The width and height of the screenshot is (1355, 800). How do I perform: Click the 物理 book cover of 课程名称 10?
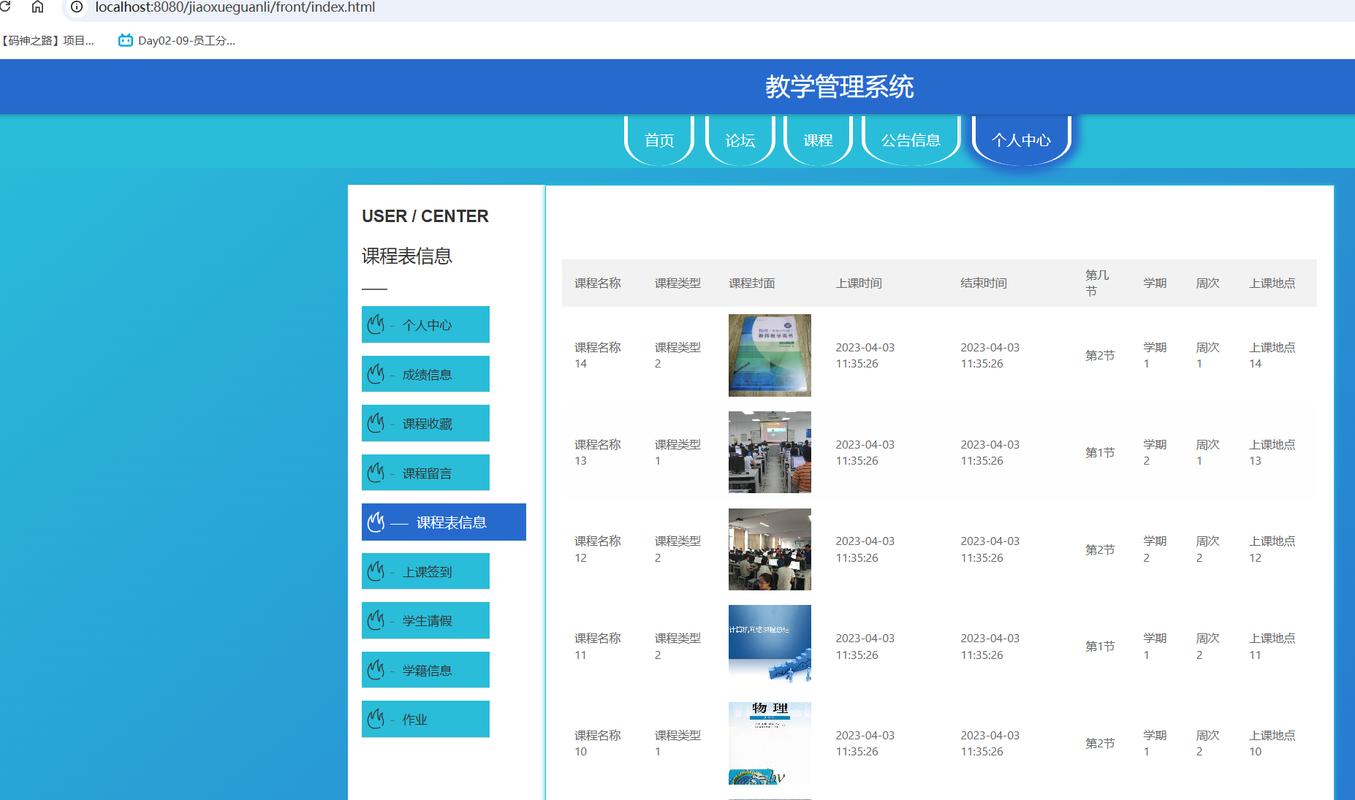770,743
